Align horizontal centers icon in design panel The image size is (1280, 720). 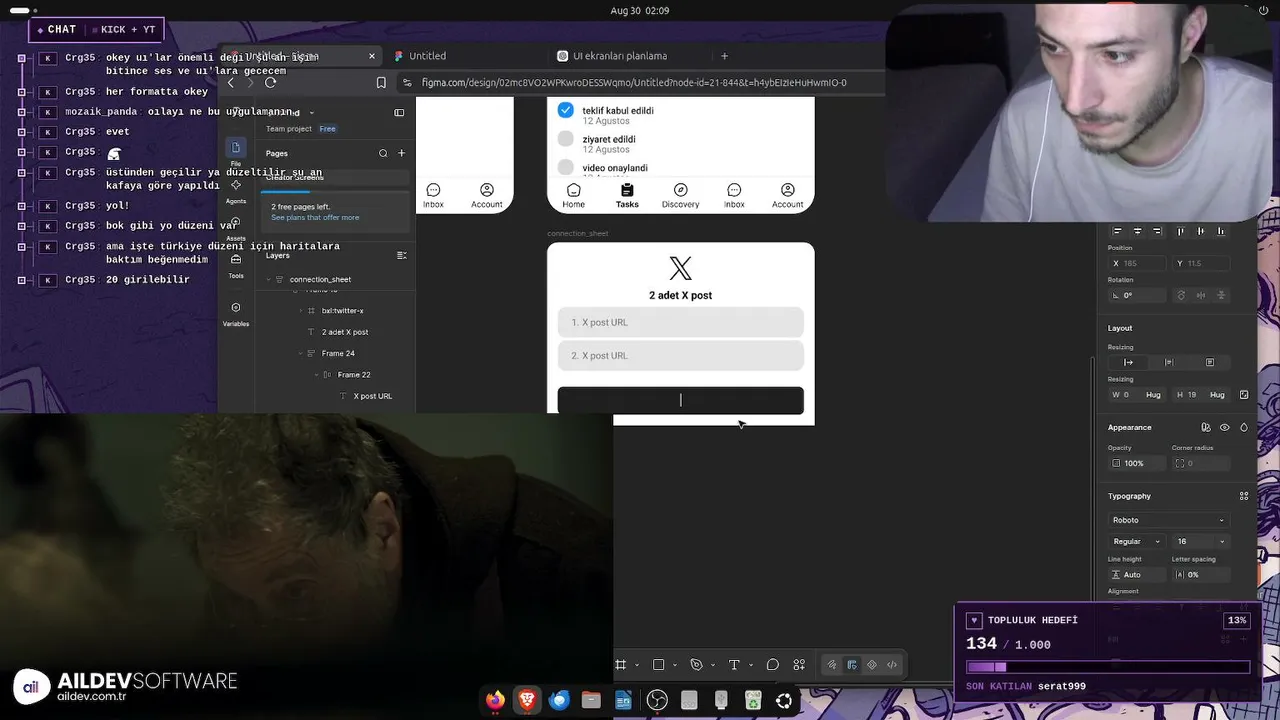tap(1138, 231)
